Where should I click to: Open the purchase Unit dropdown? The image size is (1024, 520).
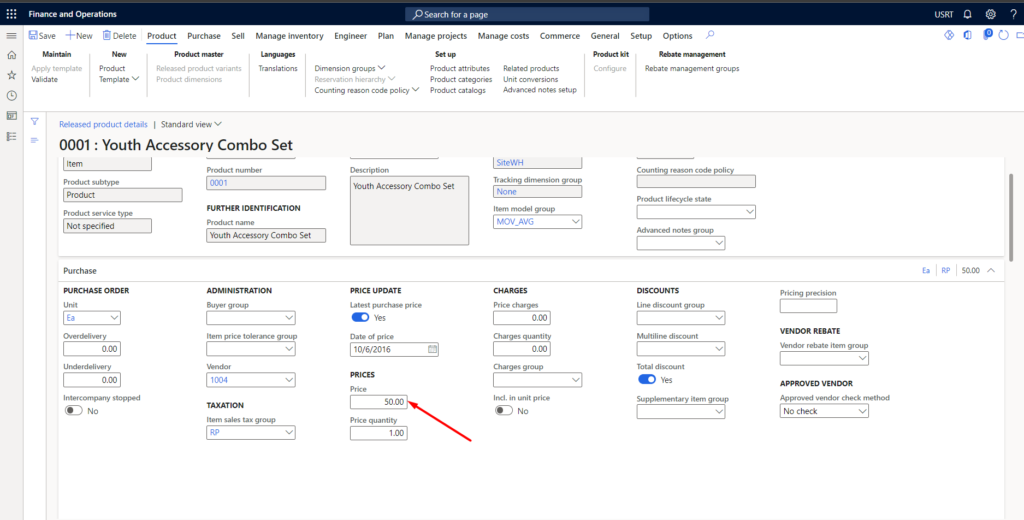tap(114, 318)
